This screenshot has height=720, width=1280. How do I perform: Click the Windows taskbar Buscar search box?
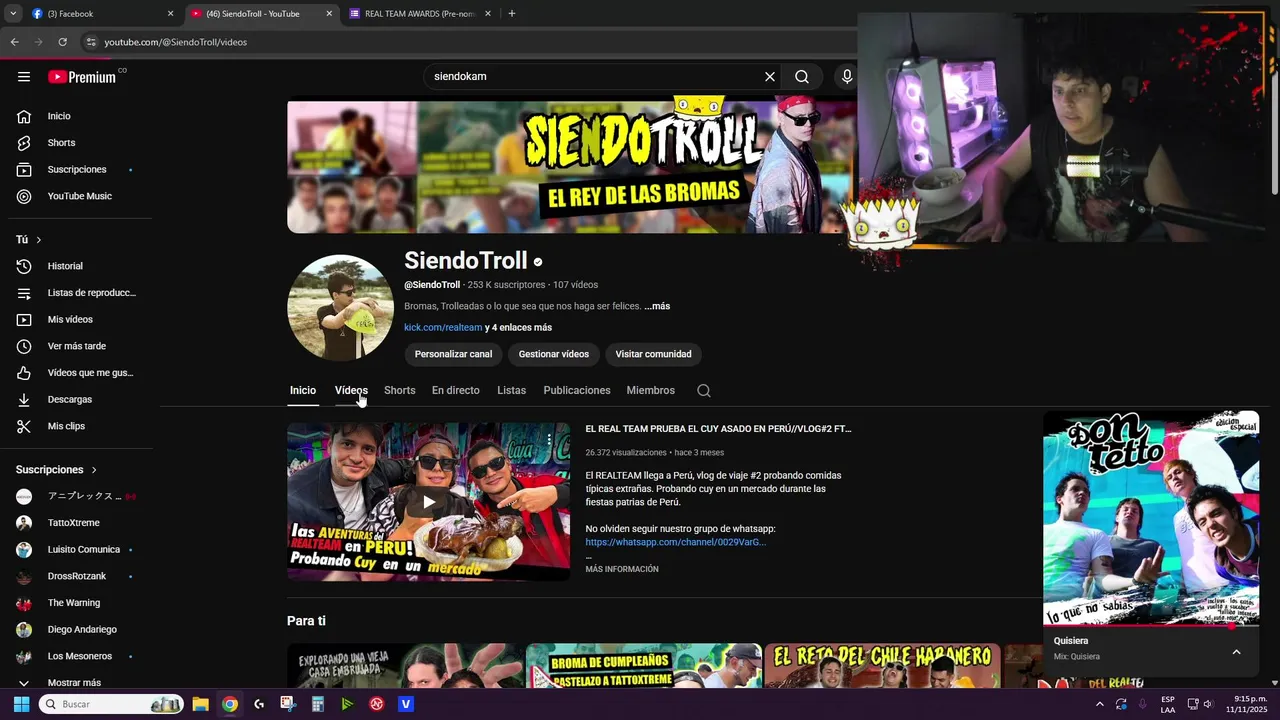click(x=111, y=704)
